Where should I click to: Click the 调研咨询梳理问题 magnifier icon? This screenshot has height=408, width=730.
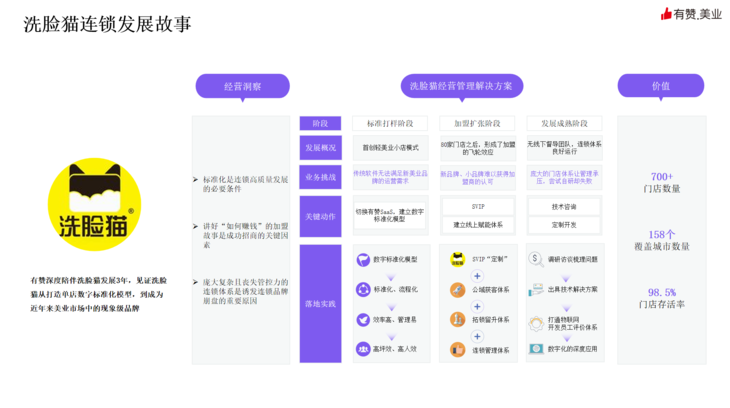pyautogui.click(x=537, y=259)
